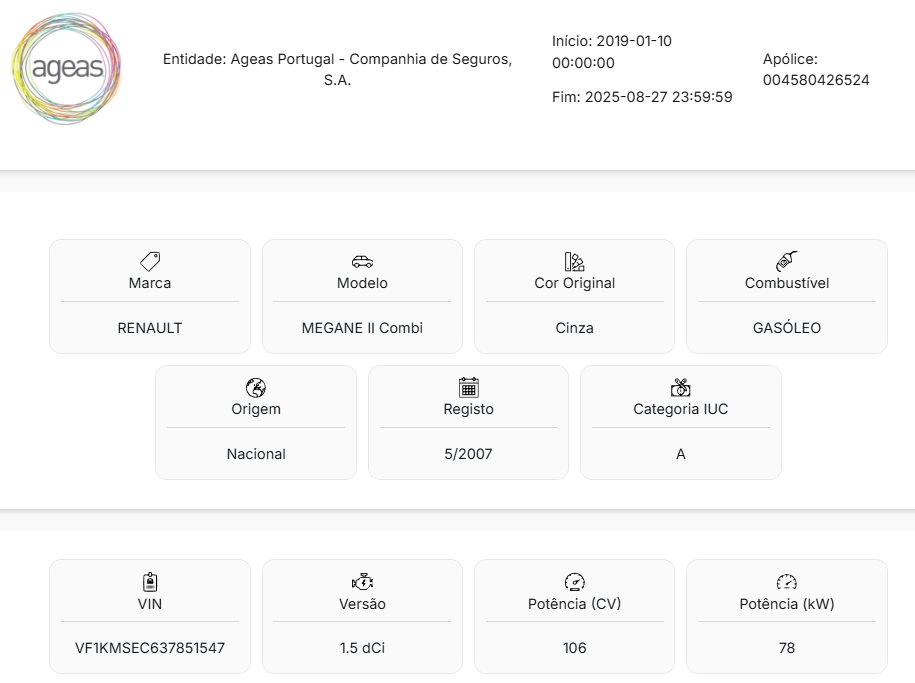Click the car icon above Modelo
The image size is (915, 683).
(x=362, y=262)
